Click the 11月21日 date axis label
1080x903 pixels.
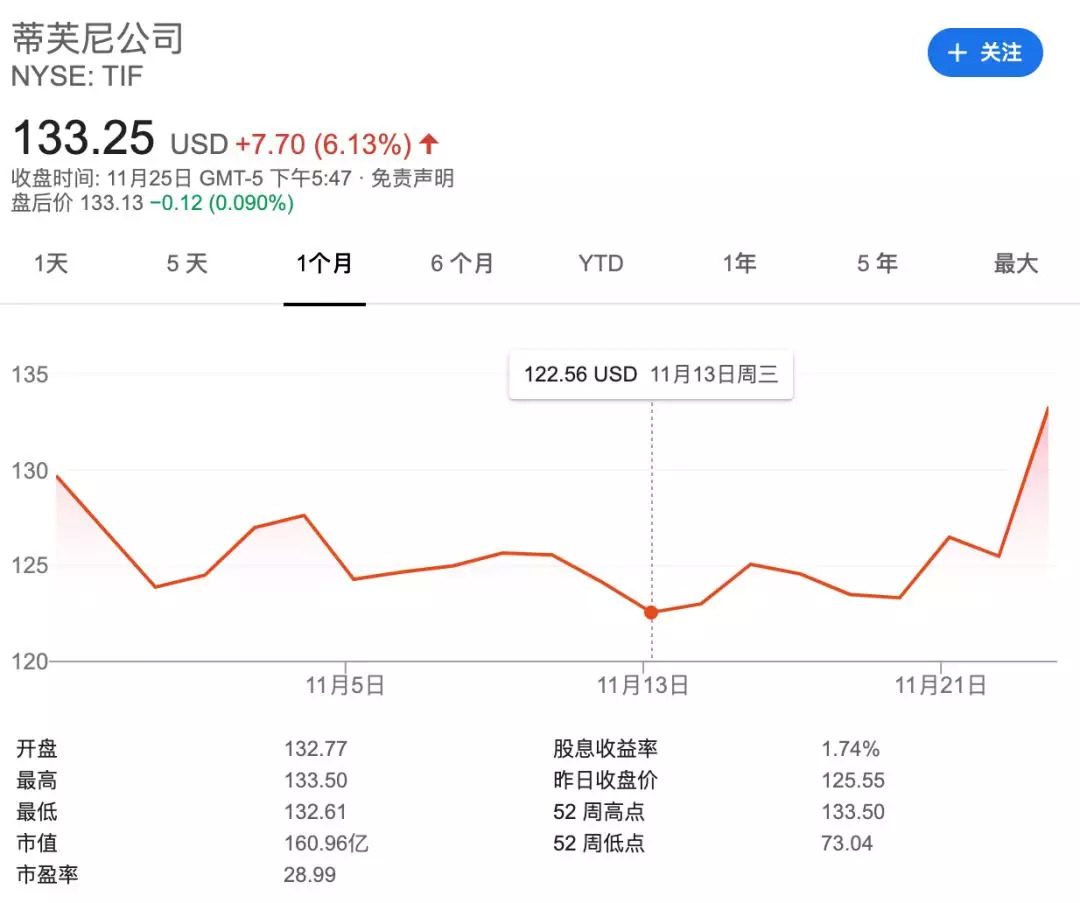click(x=940, y=686)
